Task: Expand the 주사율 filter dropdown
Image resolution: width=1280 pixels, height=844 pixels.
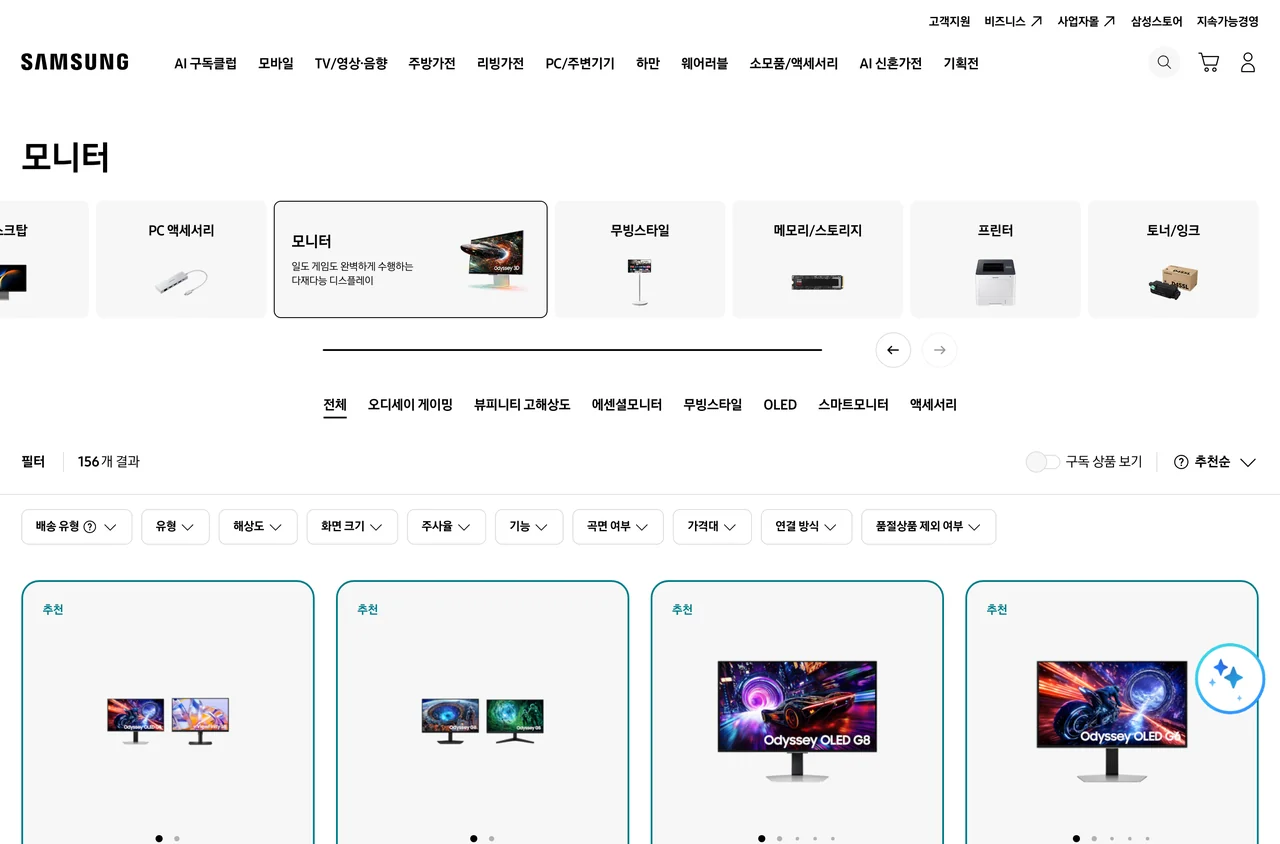Action: [446, 527]
